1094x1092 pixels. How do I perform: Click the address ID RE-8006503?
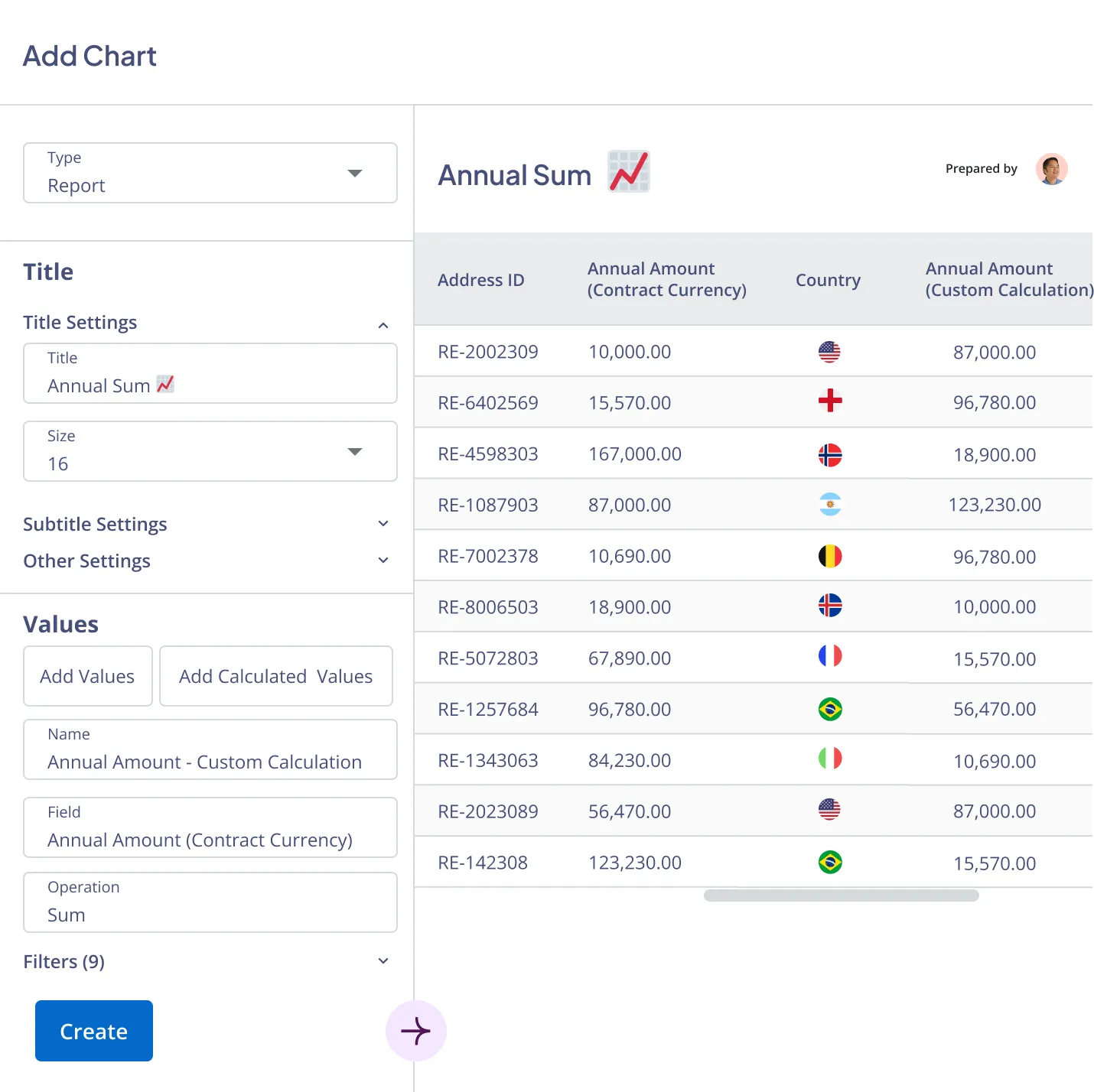488,607
